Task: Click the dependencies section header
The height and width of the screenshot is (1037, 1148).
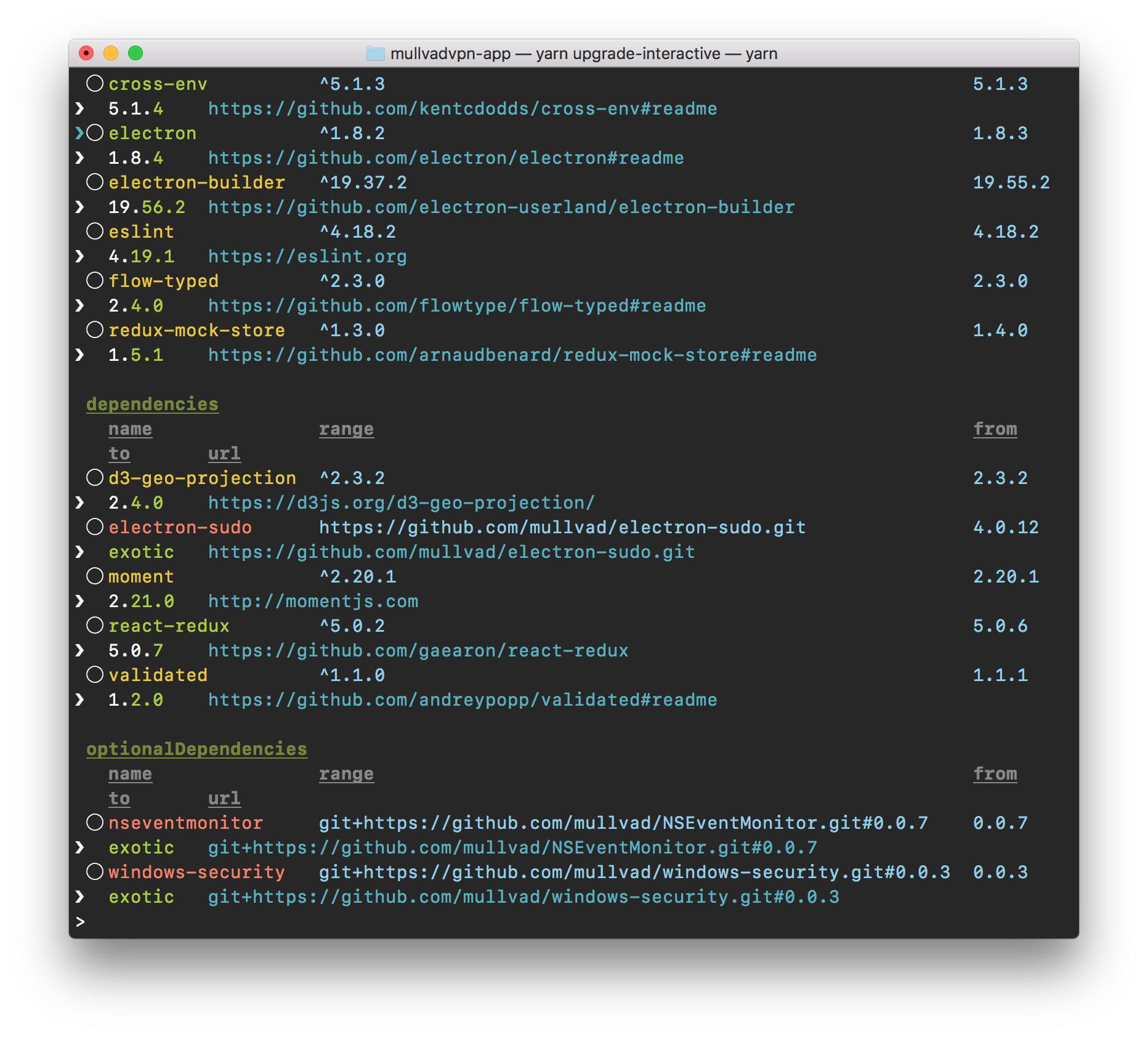Action: pos(153,404)
